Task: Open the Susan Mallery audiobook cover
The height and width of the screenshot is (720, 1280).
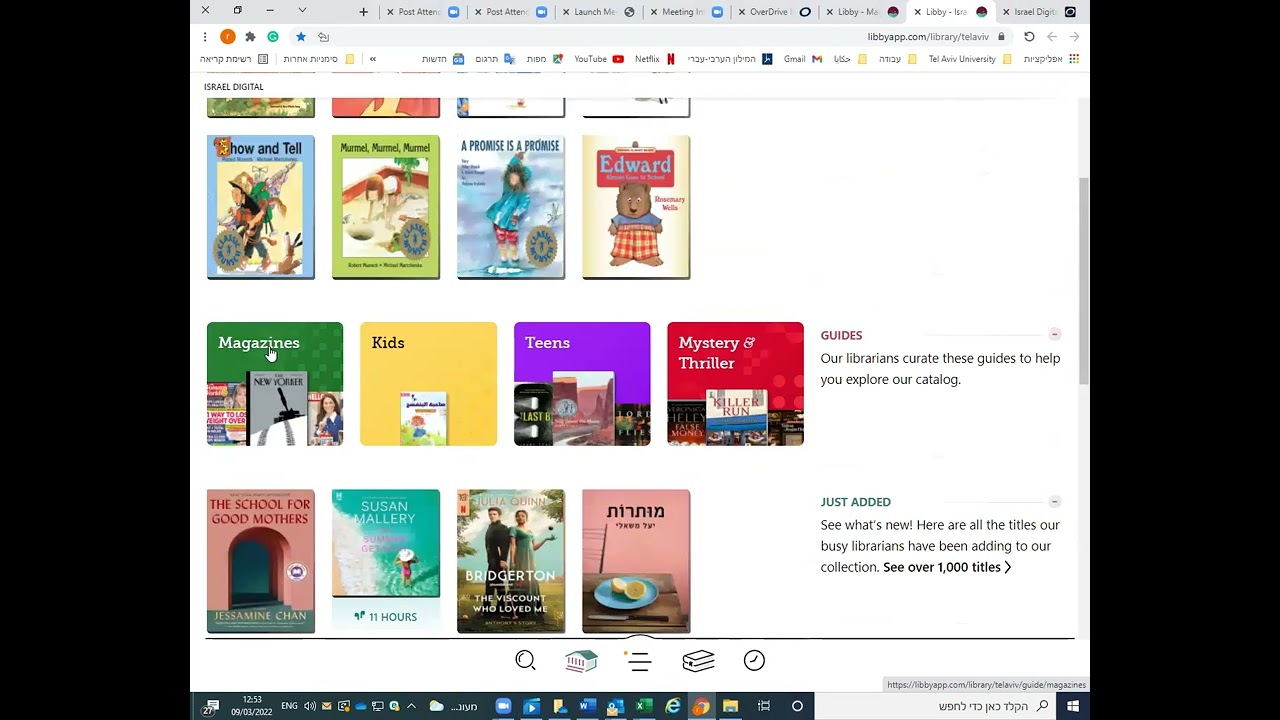Action: 386,543
